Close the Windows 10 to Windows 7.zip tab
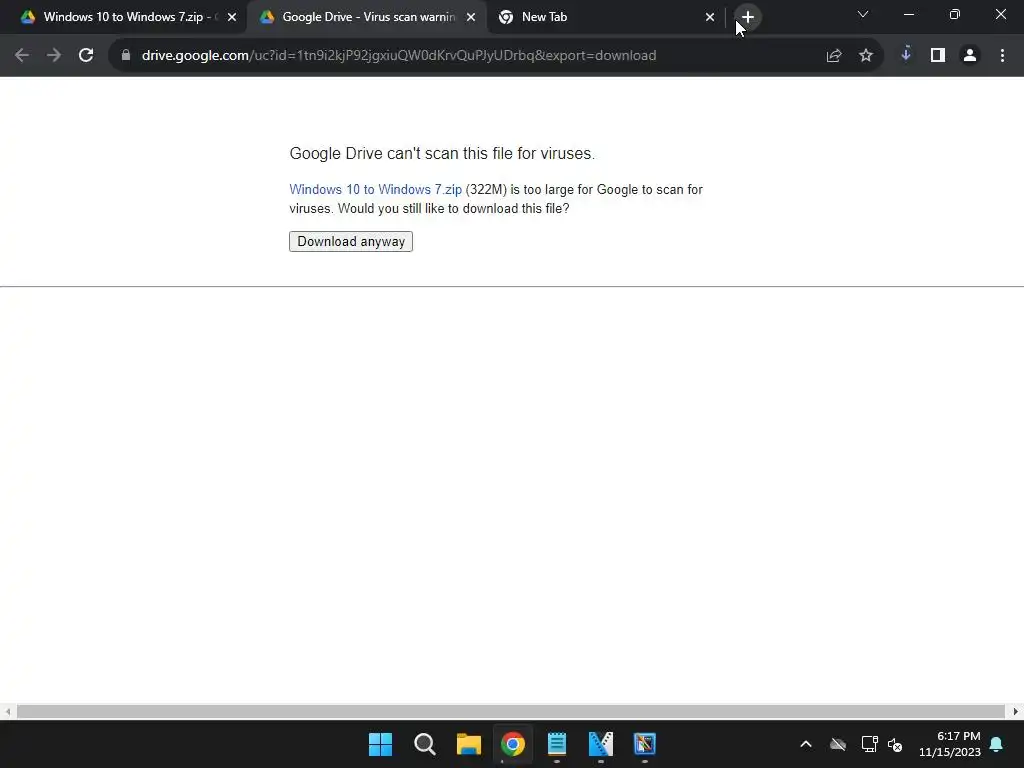The height and width of the screenshot is (768, 1024). pos(232,17)
